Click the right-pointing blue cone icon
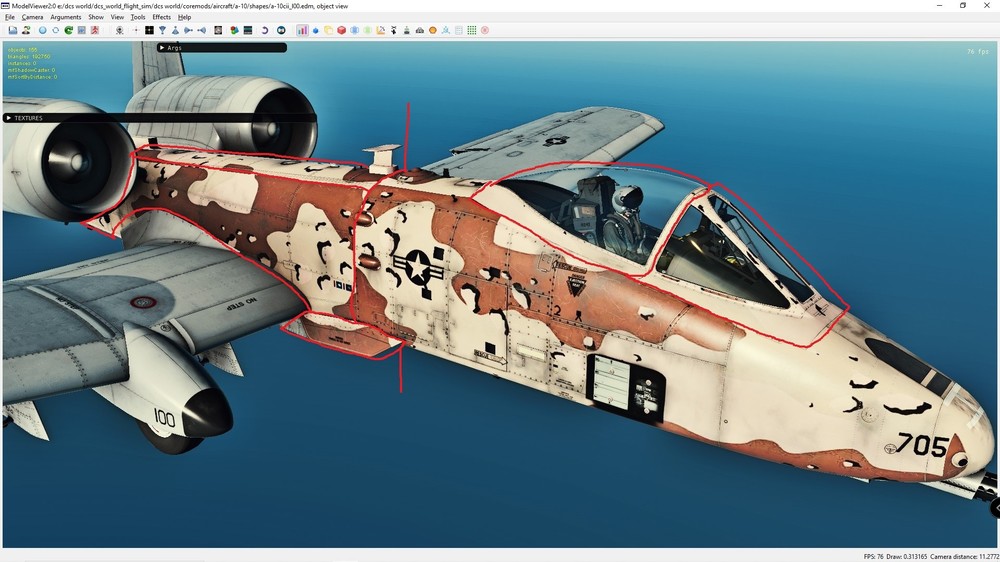Image resolution: width=1000 pixels, height=562 pixels. point(188,30)
